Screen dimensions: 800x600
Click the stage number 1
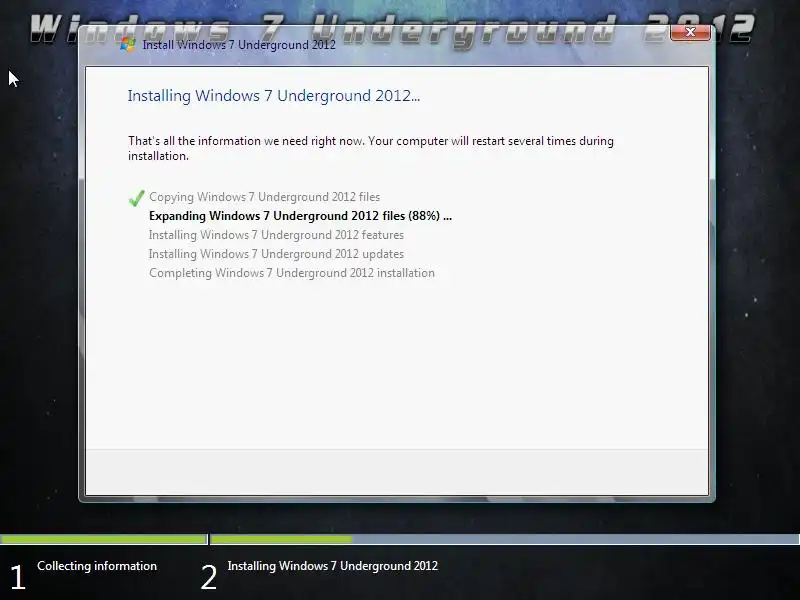[x=18, y=577]
